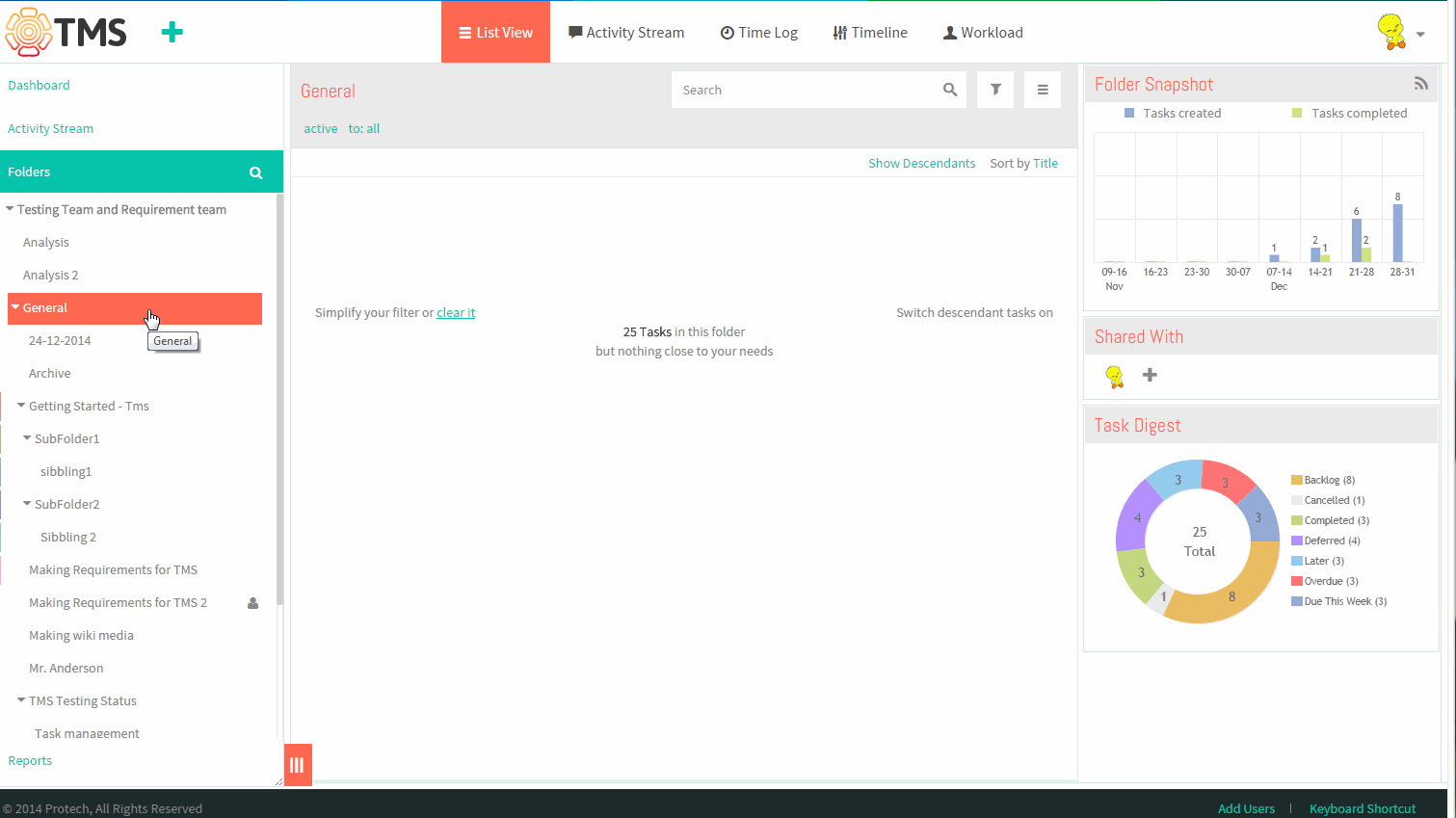Switch to the List View tab
The image size is (1456, 818).
[x=495, y=32]
